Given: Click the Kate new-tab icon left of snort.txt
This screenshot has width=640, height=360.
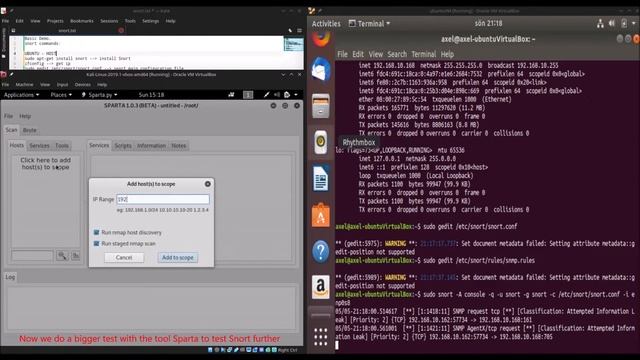Looking at the screenshot, I should pyautogui.click(x=13, y=31).
